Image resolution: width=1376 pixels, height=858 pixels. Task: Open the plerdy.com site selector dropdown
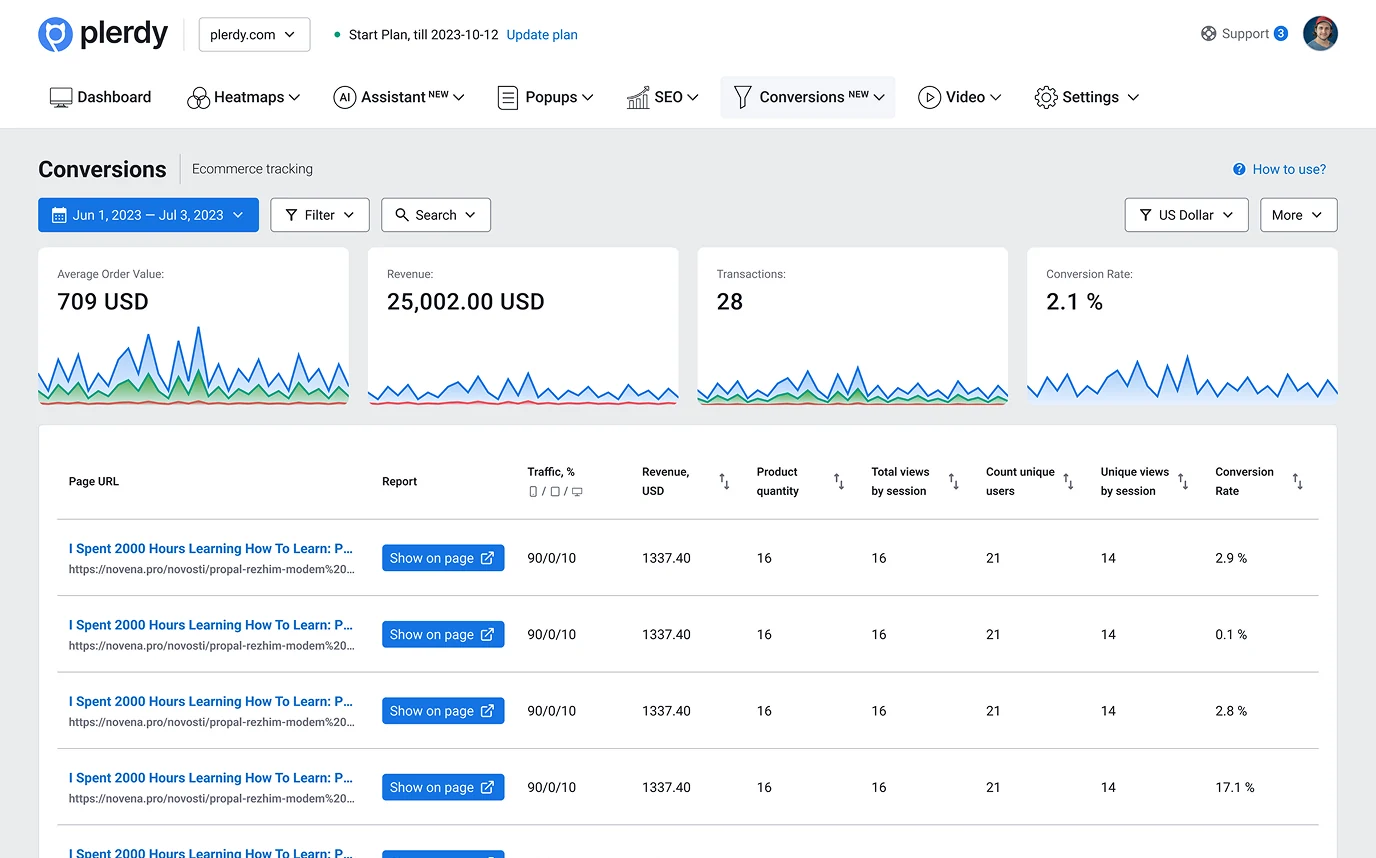click(254, 34)
